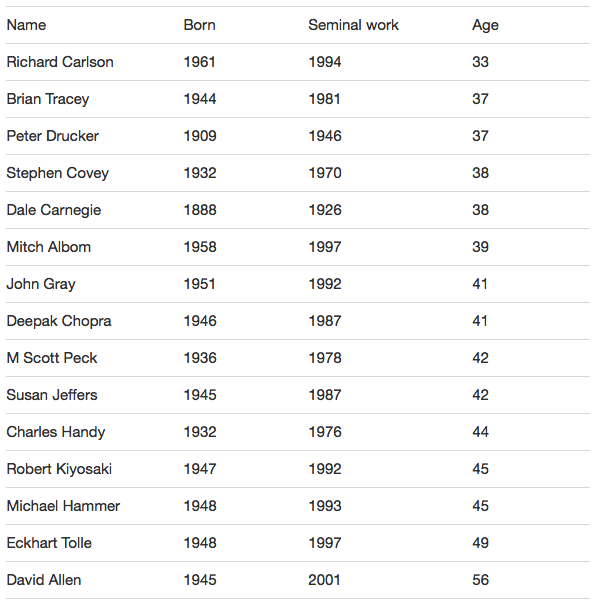Click David Allen's seminal work year 2001
The image size is (595, 603).
324,580
